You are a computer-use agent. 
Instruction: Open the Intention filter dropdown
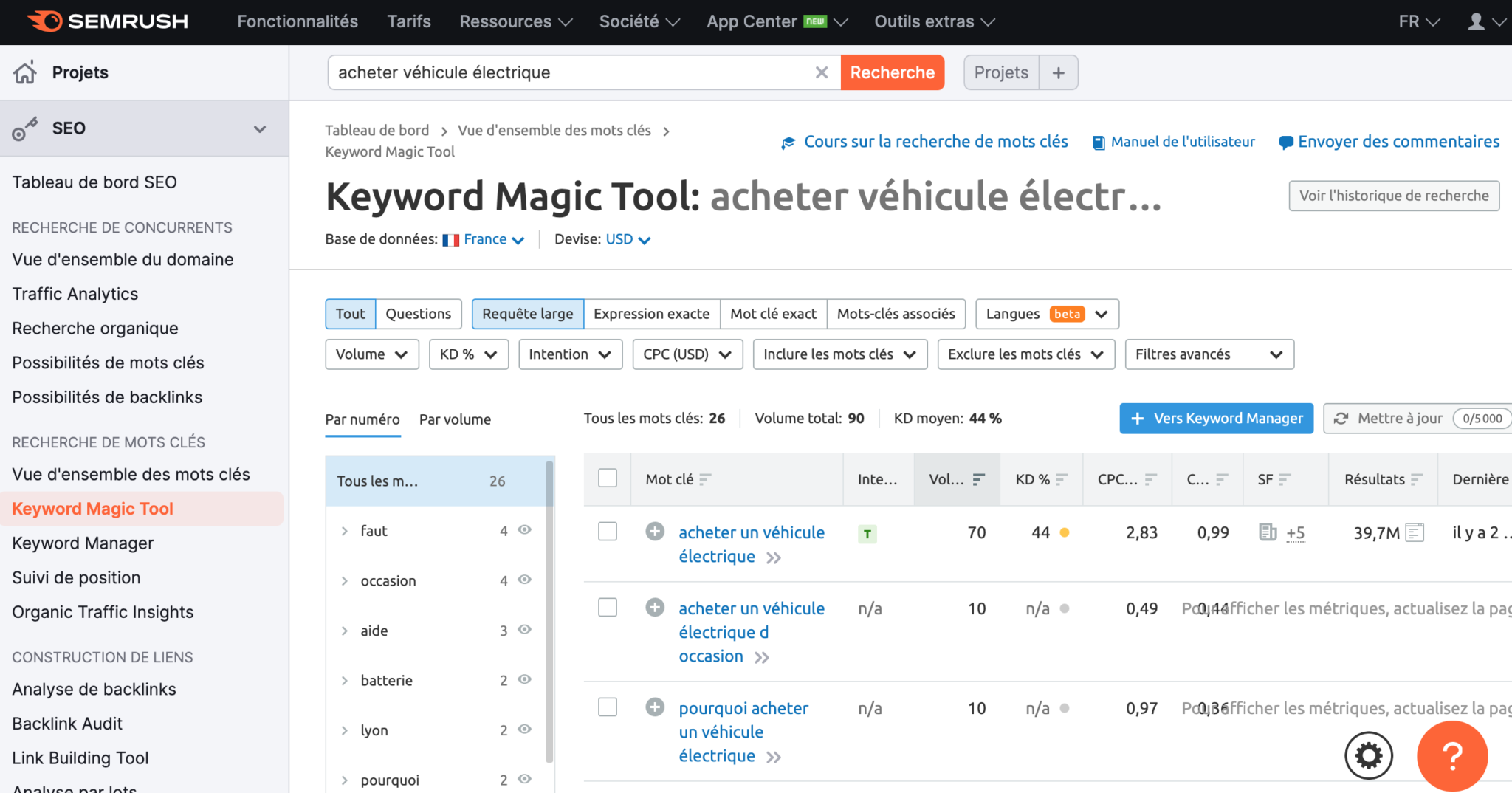(571, 354)
